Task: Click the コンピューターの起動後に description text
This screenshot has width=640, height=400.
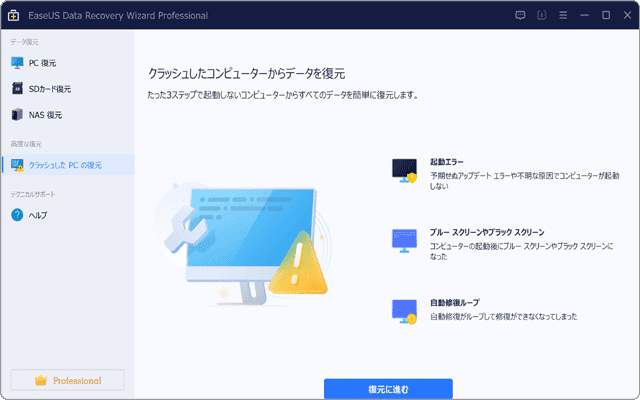Action: click(521, 251)
